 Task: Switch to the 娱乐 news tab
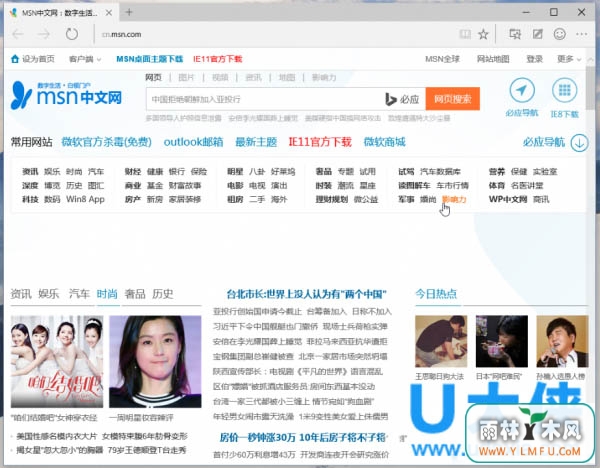click(x=49, y=294)
